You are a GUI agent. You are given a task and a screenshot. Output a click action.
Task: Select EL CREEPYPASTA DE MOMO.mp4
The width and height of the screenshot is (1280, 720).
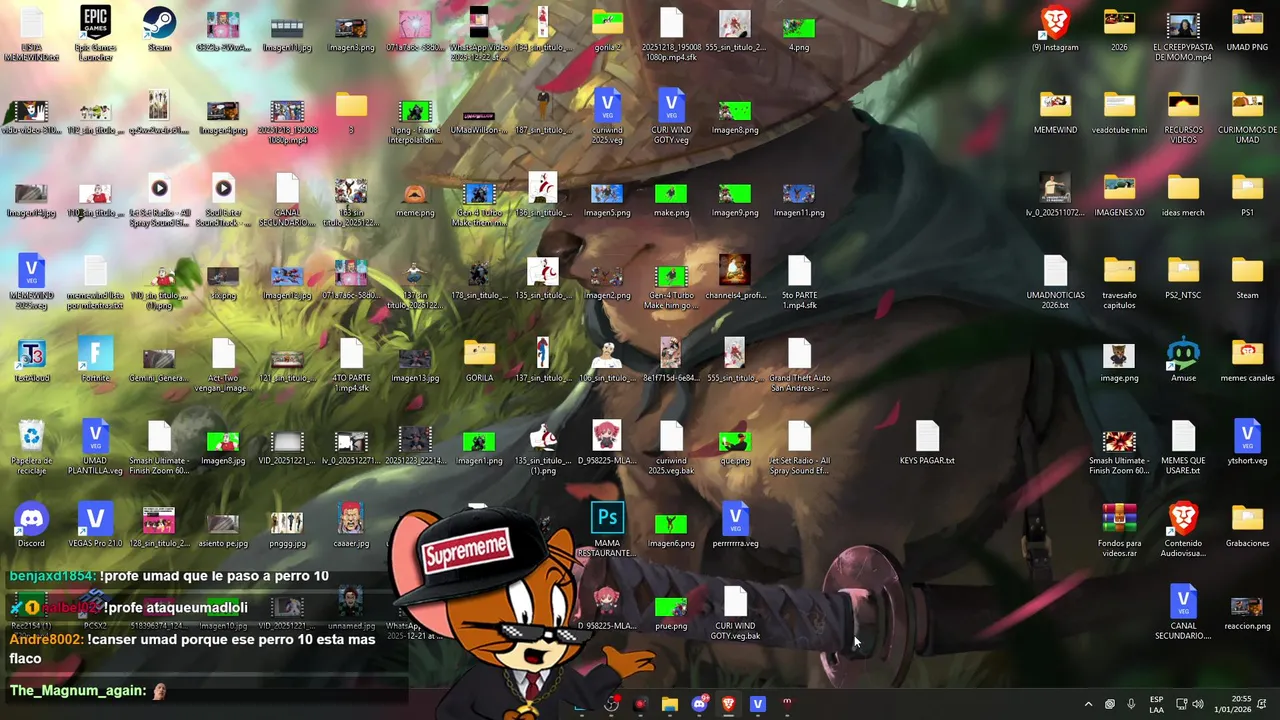tap(1183, 34)
